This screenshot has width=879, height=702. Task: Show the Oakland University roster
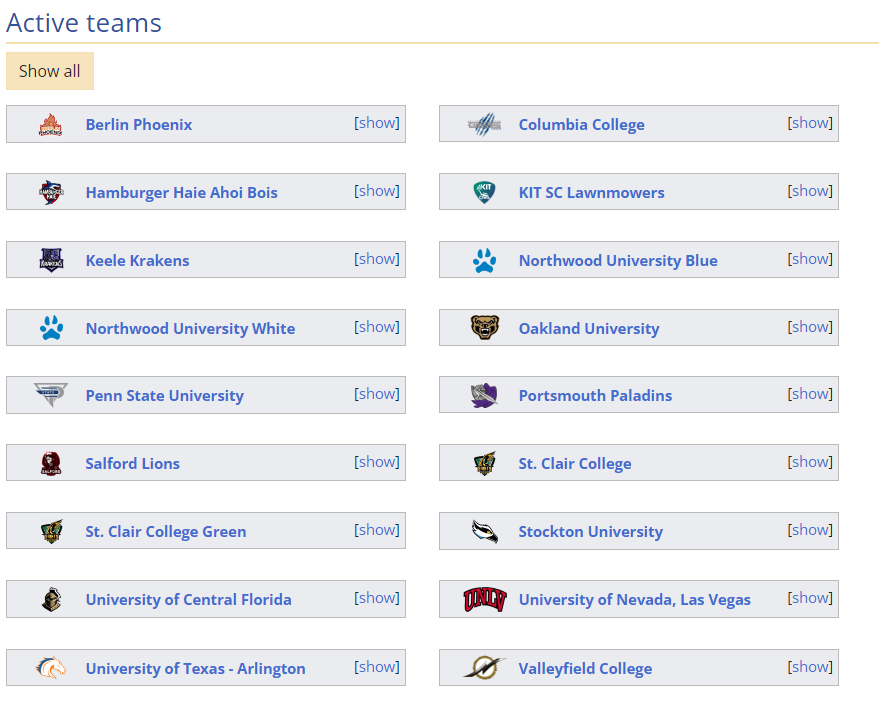tap(810, 326)
